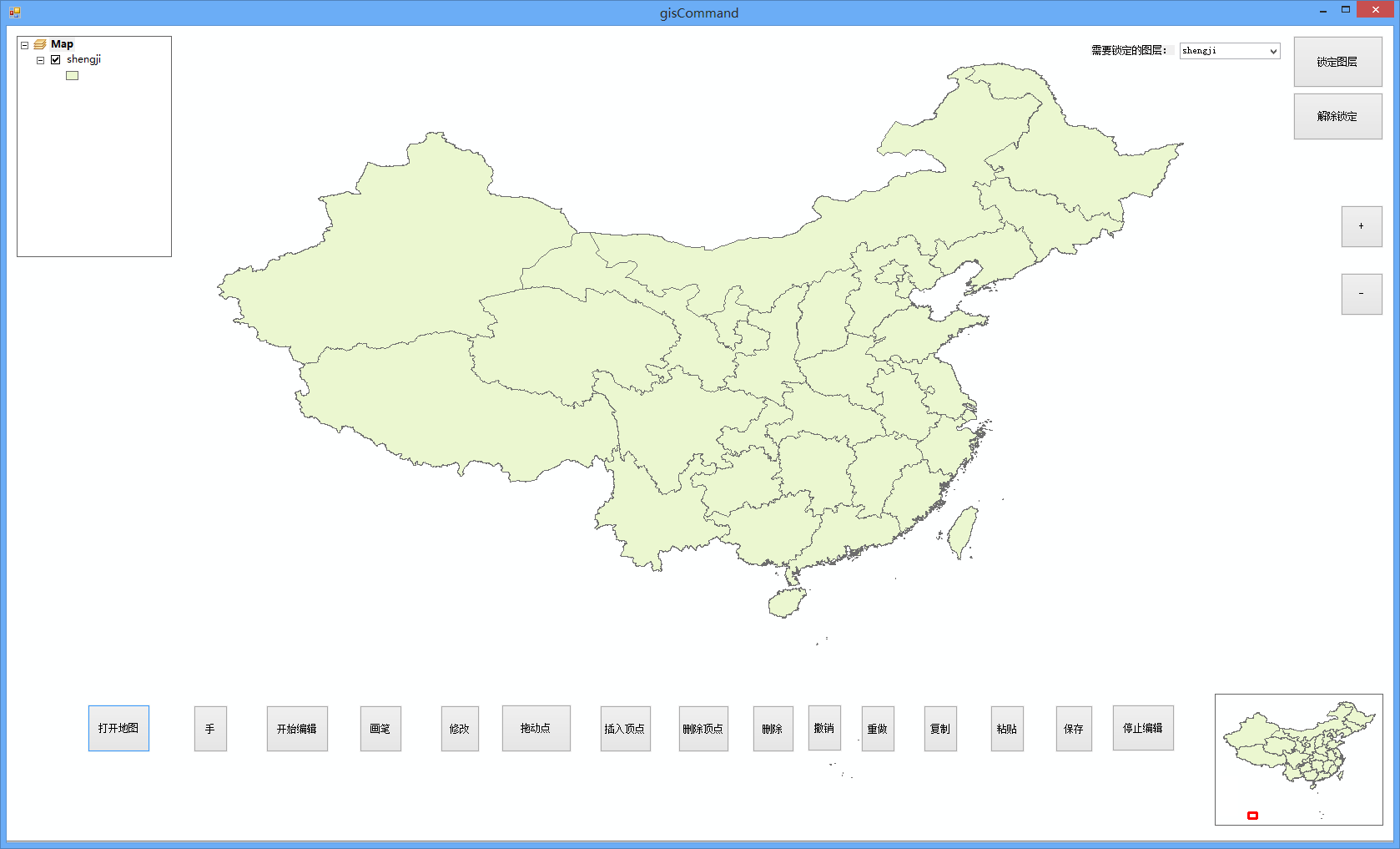Click 停止编辑 to stop editing

pos(1143,728)
